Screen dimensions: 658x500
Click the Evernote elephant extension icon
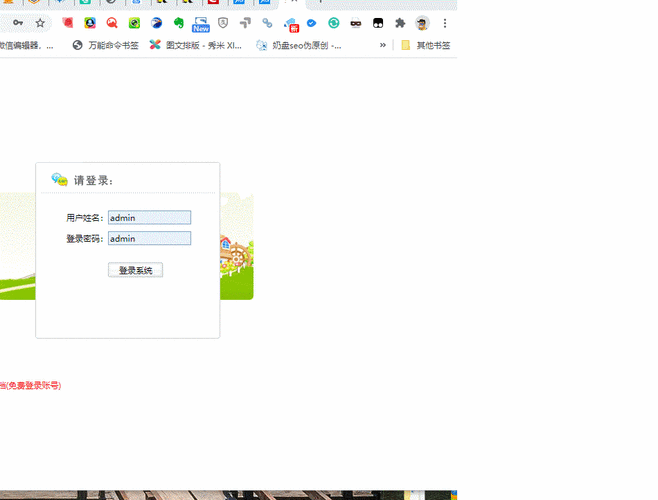click(179, 23)
